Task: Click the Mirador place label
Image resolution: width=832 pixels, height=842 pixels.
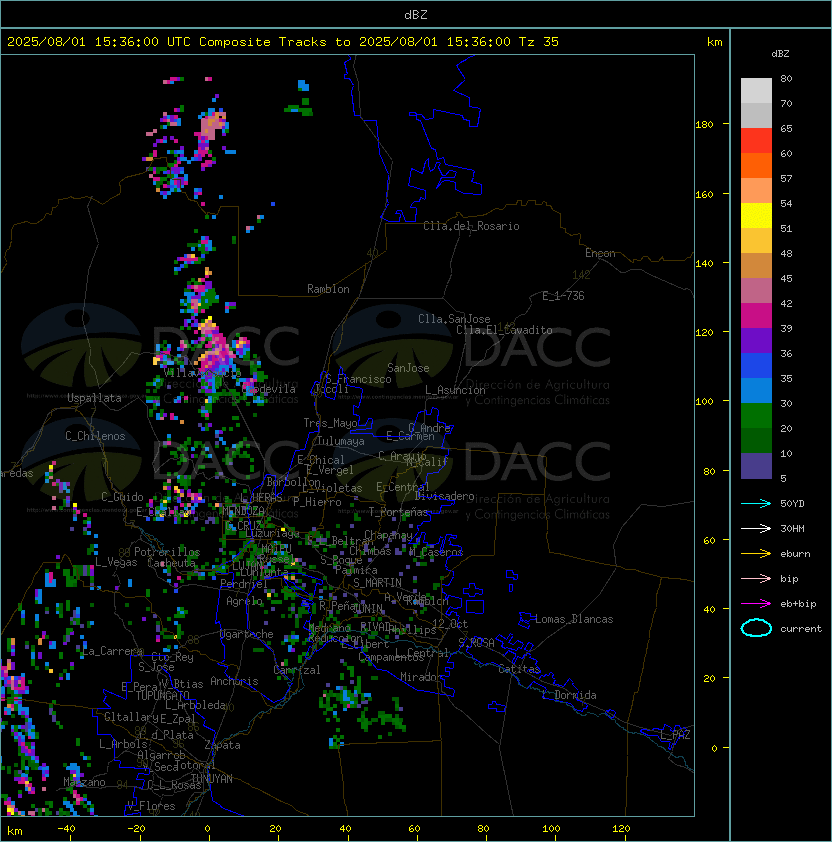Action: (x=422, y=677)
